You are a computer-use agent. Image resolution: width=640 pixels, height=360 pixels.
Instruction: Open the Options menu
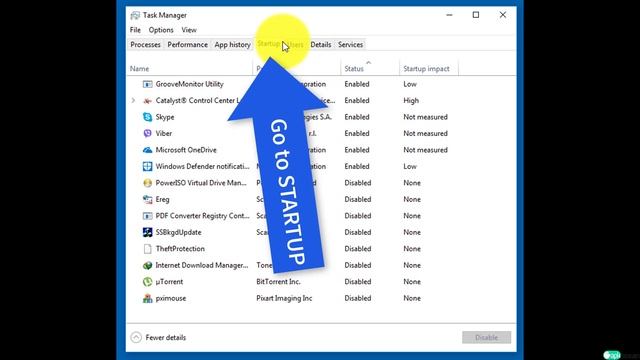click(x=161, y=30)
